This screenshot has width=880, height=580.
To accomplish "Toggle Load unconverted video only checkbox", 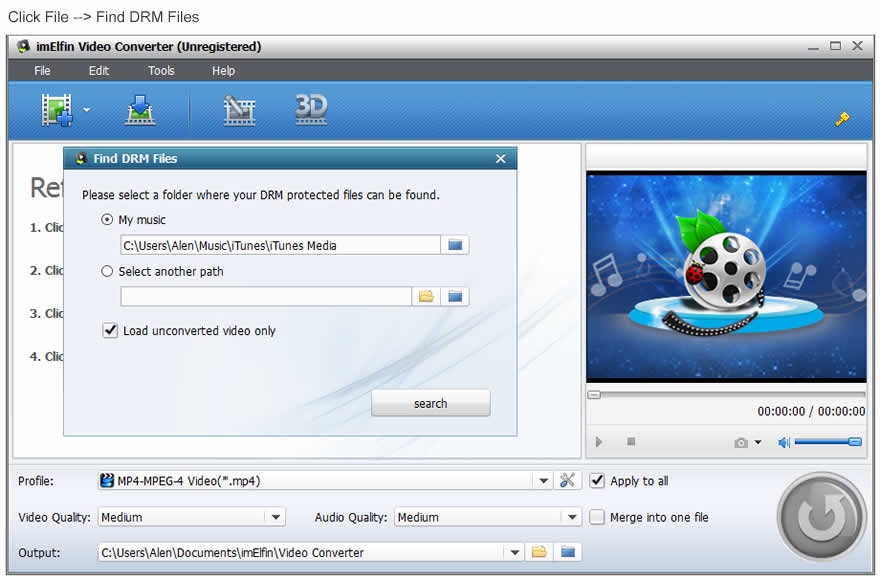I will pyautogui.click(x=110, y=330).
